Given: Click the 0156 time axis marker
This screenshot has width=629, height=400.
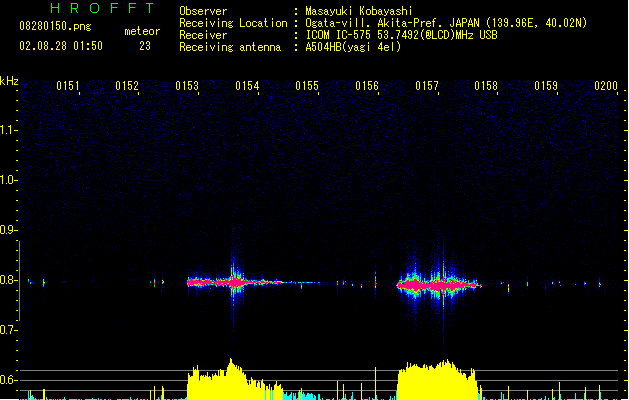Looking at the screenshot, I should click(x=367, y=86).
